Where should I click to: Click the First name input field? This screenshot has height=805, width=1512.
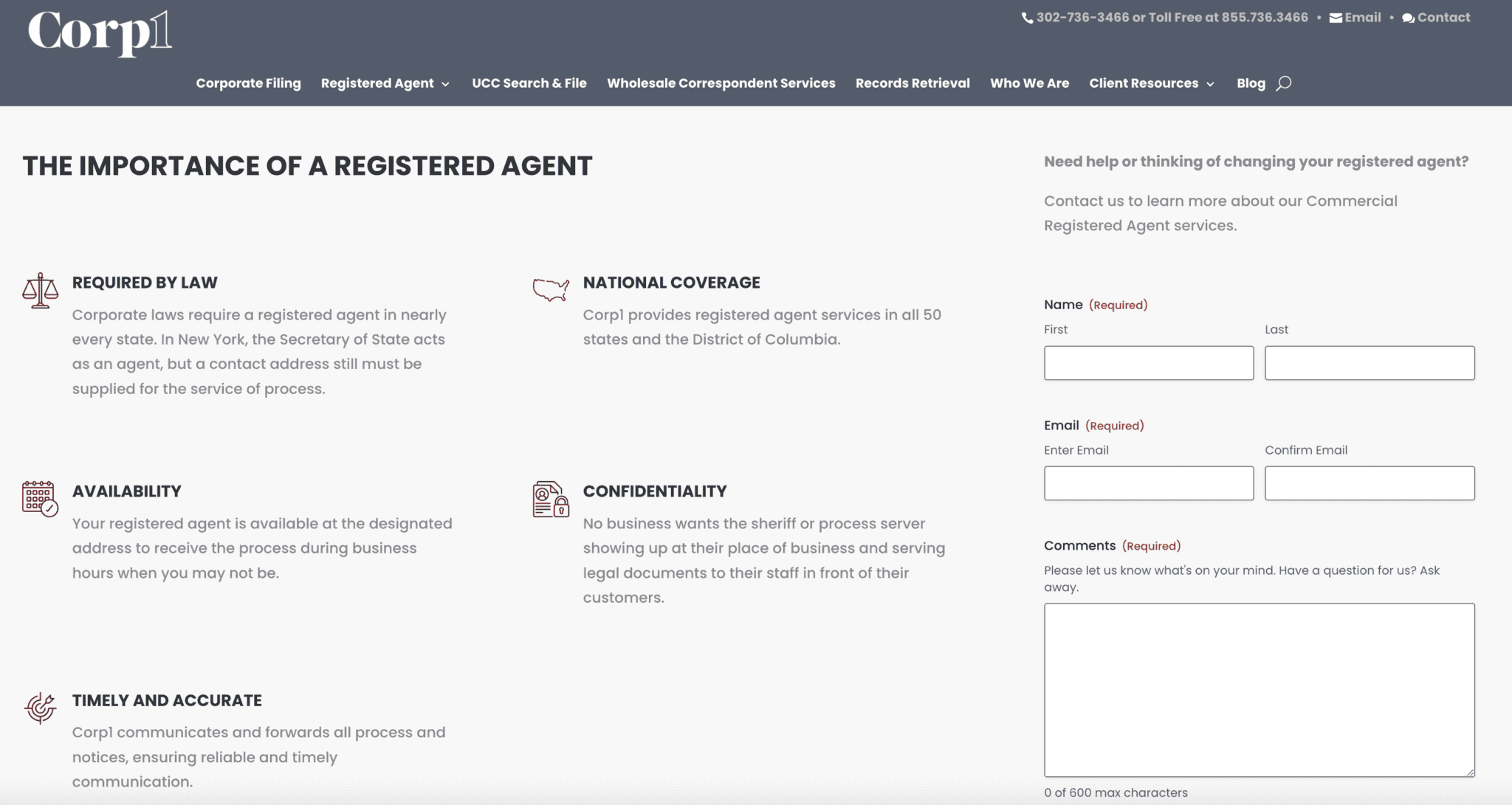point(1148,362)
